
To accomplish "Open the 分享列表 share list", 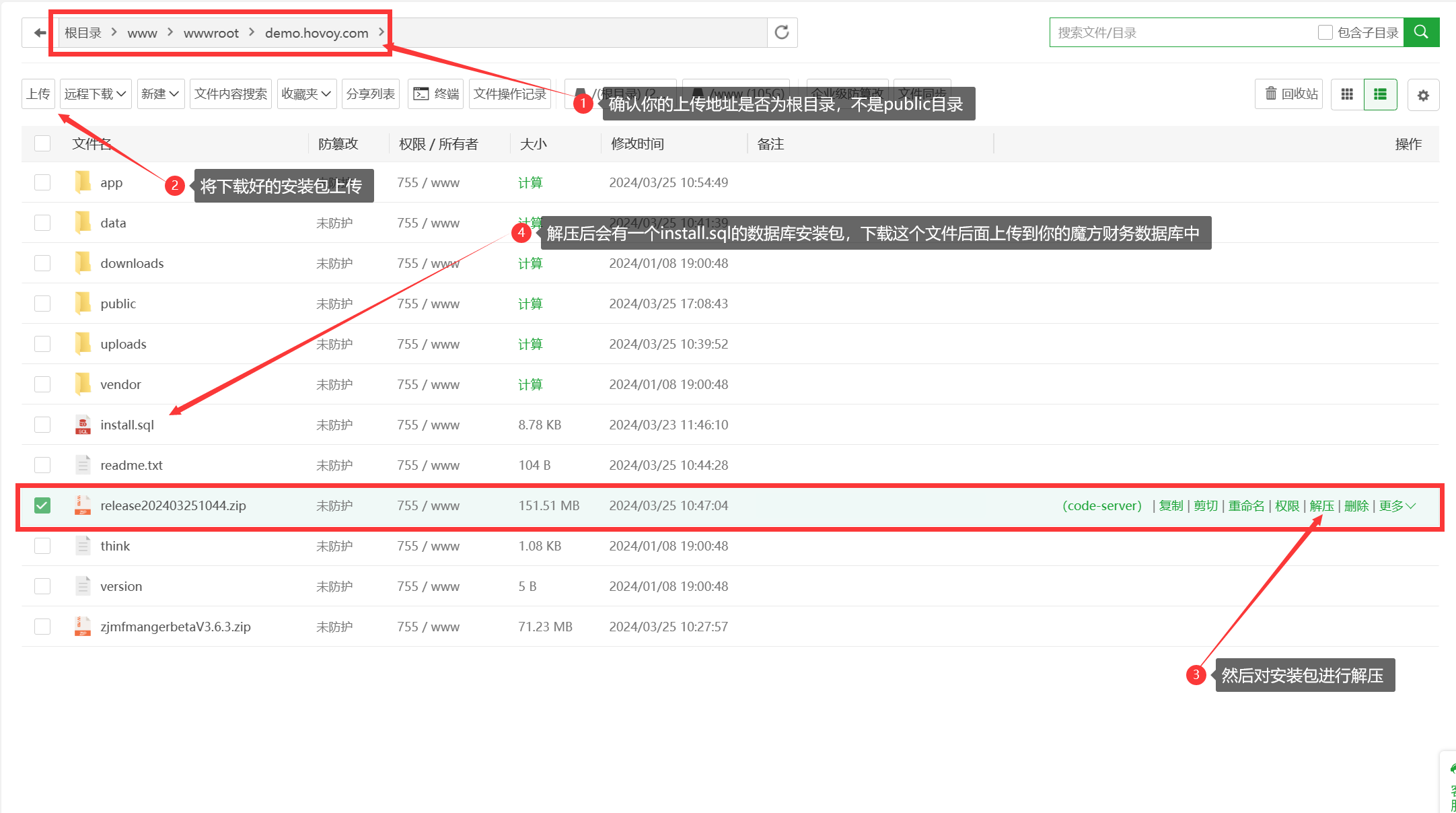I will point(371,94).
